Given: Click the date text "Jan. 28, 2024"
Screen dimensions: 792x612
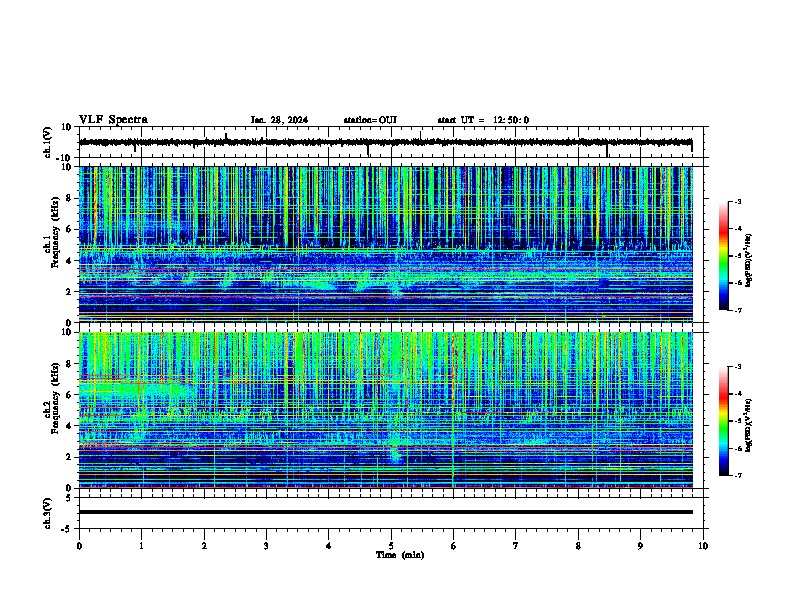Looking at the screenshot, I should coord(279,120).
